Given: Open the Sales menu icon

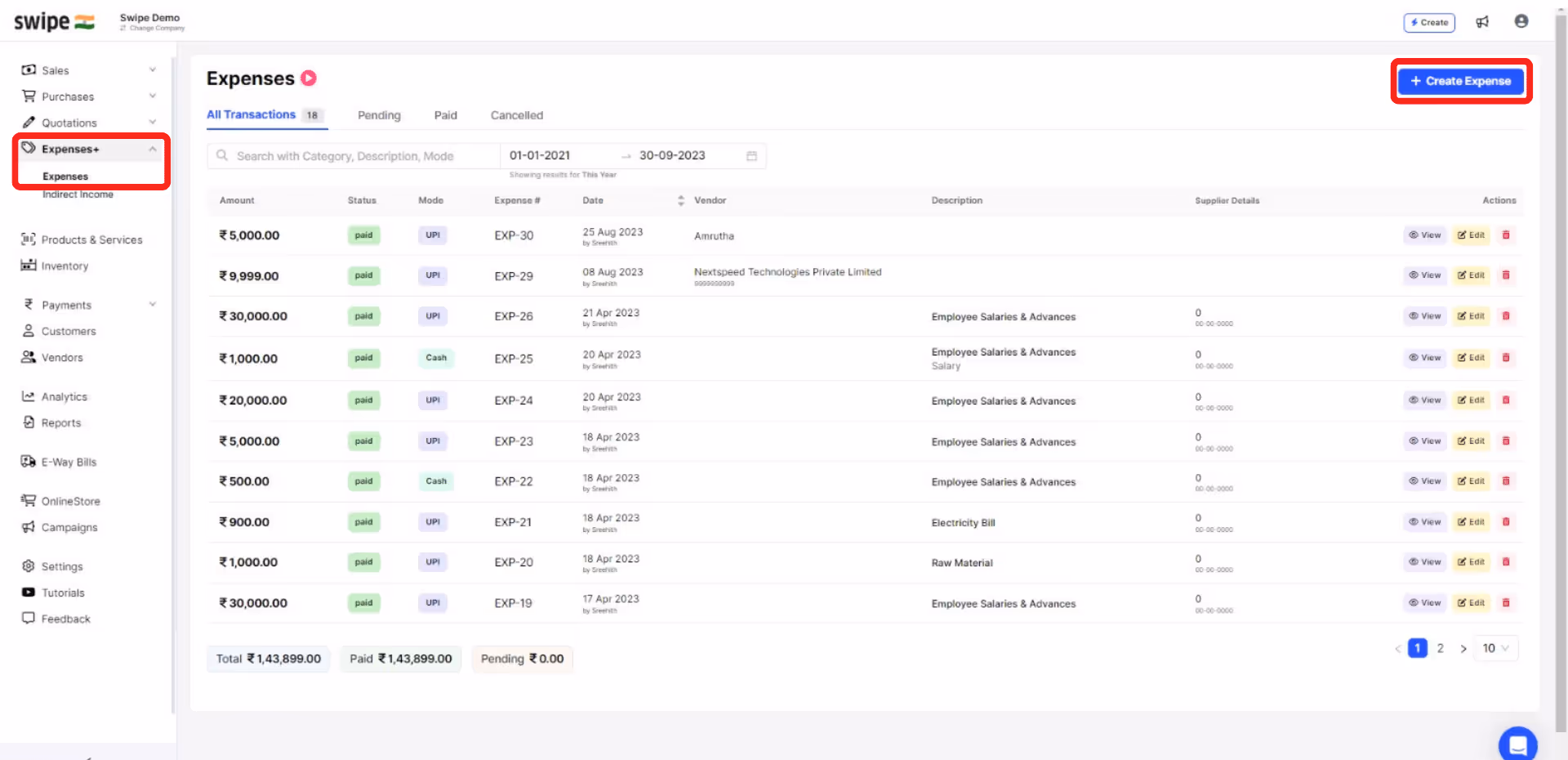Looking at the screenshot, I should tap(29, 70).
